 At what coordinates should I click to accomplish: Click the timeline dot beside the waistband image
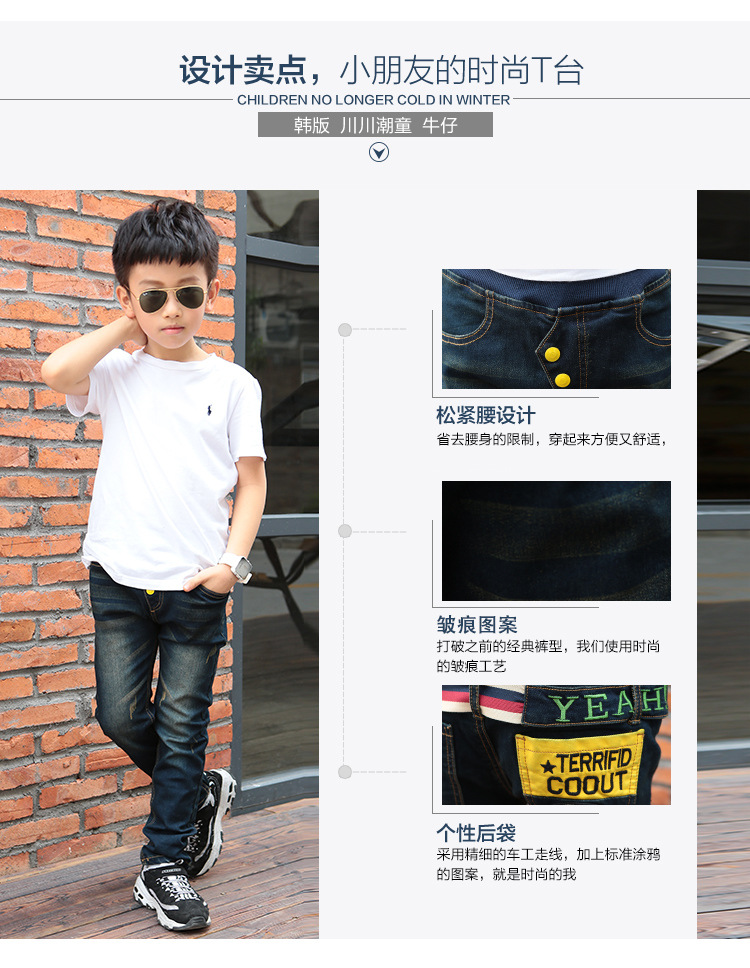coord(345,330)
